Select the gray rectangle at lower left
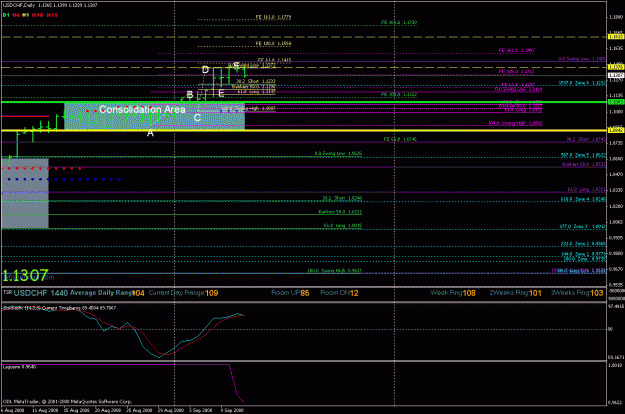This screenshot has height=414, width=625. (25, 194)
